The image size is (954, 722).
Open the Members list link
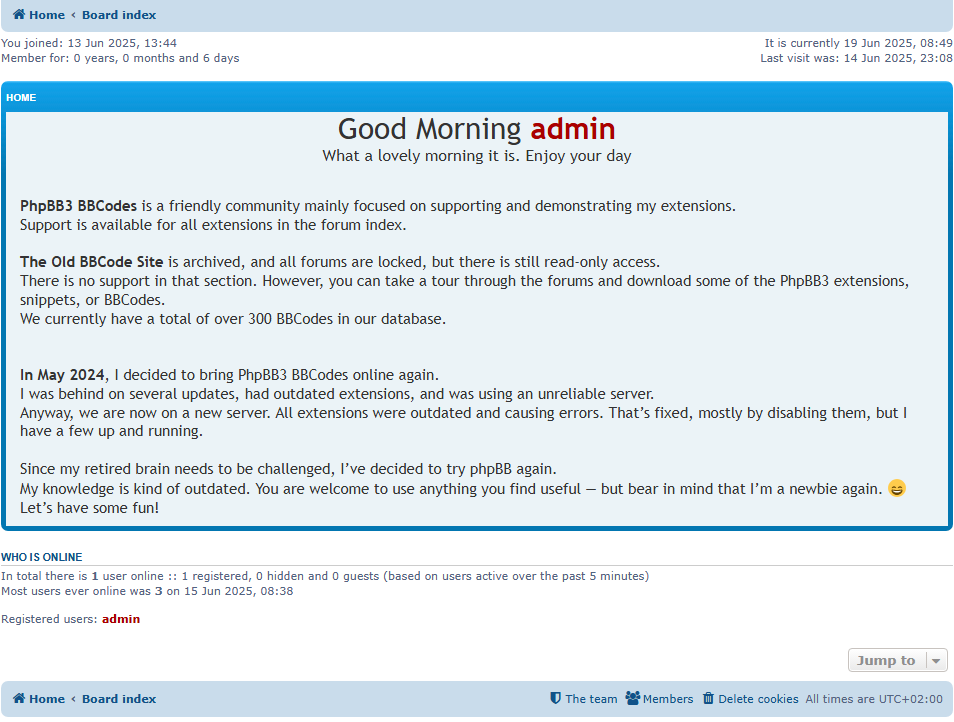pos(668,699)
